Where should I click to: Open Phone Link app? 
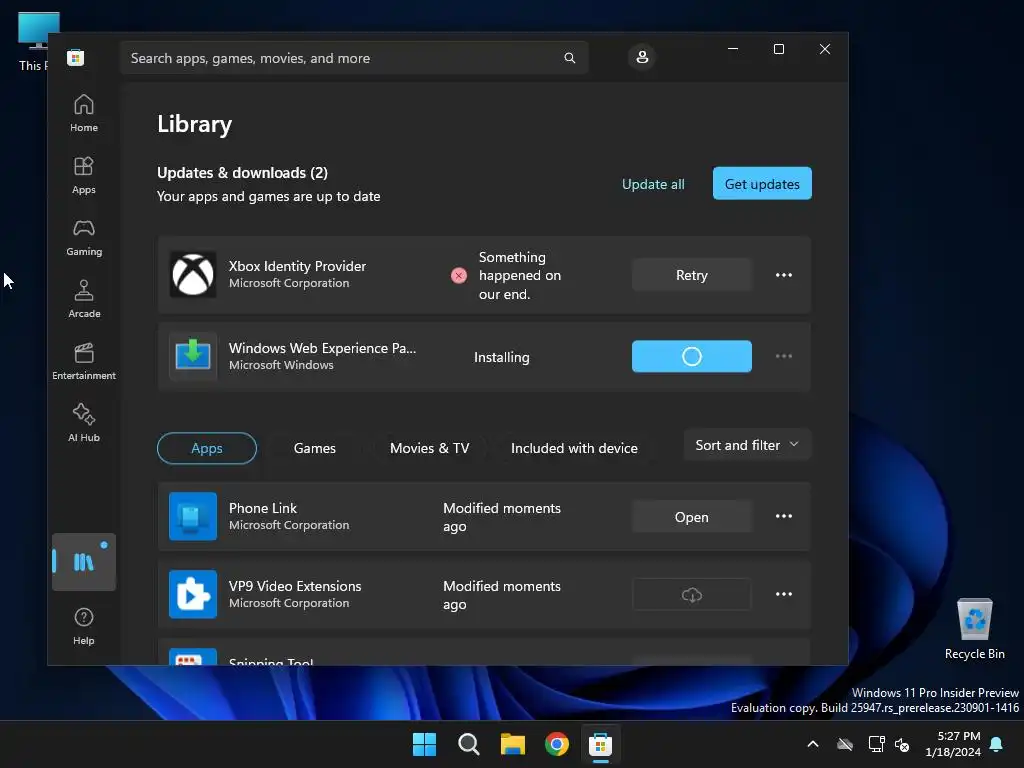pyautogui.click(x=692, y=517)
